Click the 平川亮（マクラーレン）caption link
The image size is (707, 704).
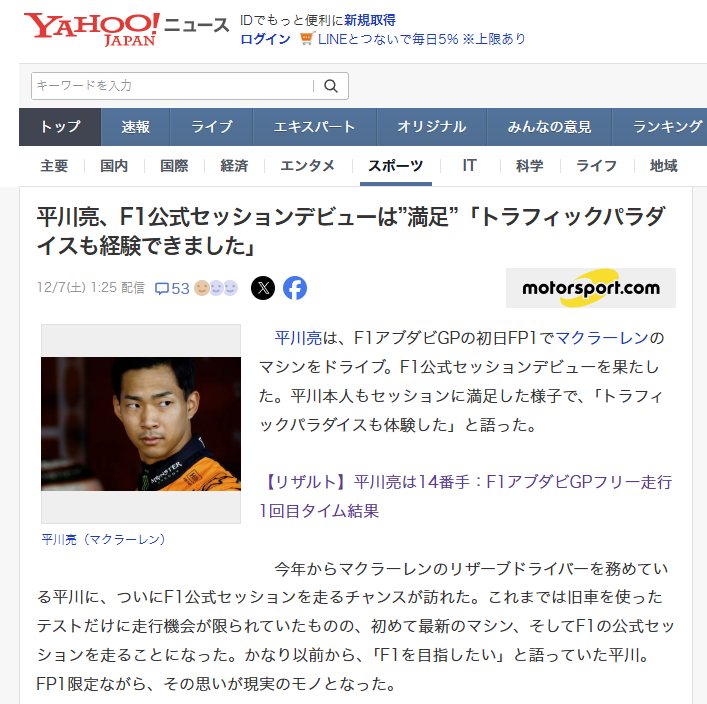pyautogui.click(x=103, y=539)
